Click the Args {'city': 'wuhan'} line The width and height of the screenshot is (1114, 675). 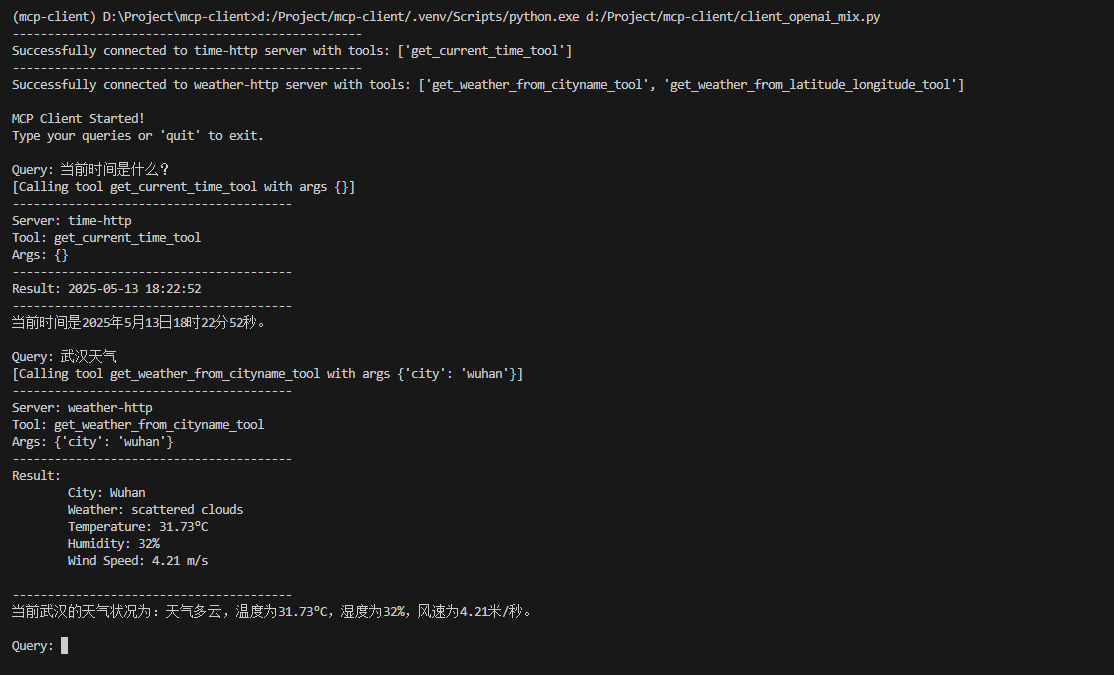[92, 441]
